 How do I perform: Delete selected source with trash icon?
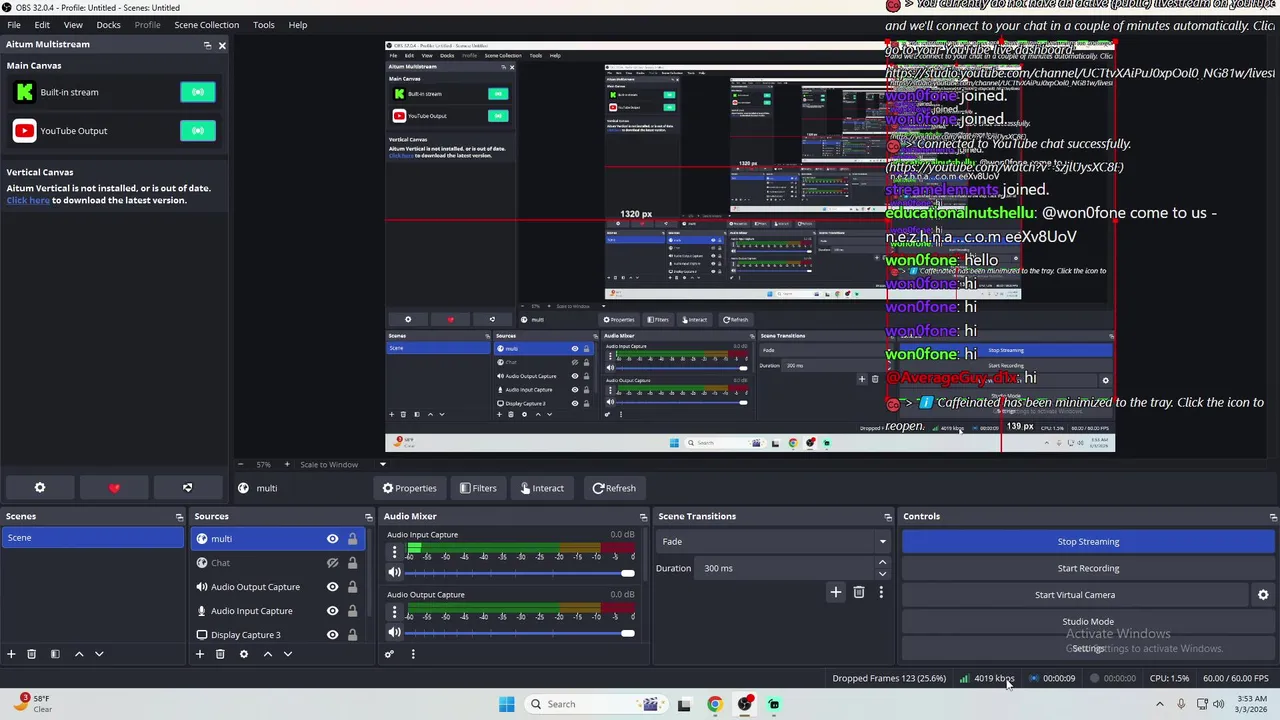[x=220, y=654]
